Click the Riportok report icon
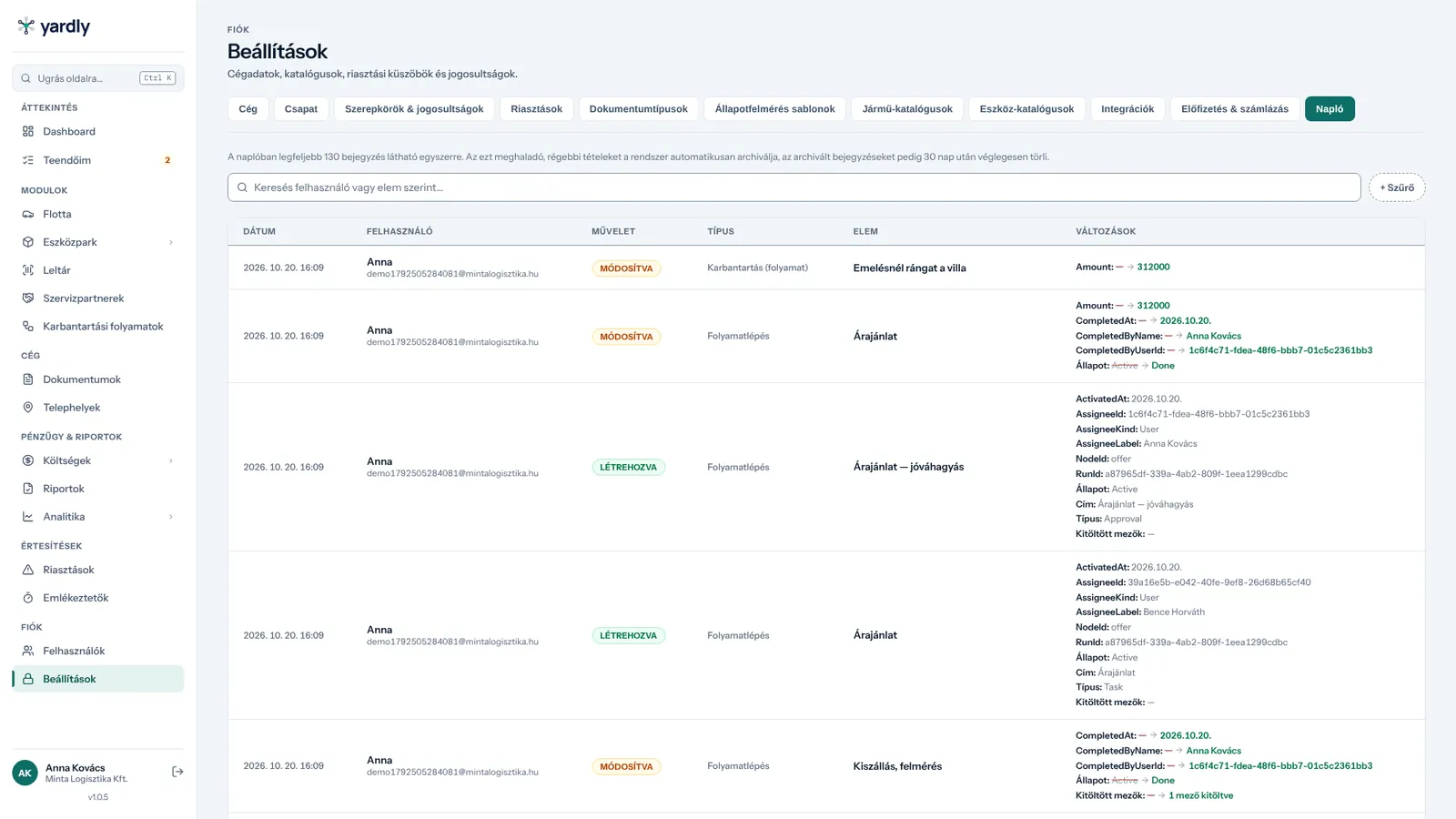This screenshot has width=1456, height=819. point(27,489)
